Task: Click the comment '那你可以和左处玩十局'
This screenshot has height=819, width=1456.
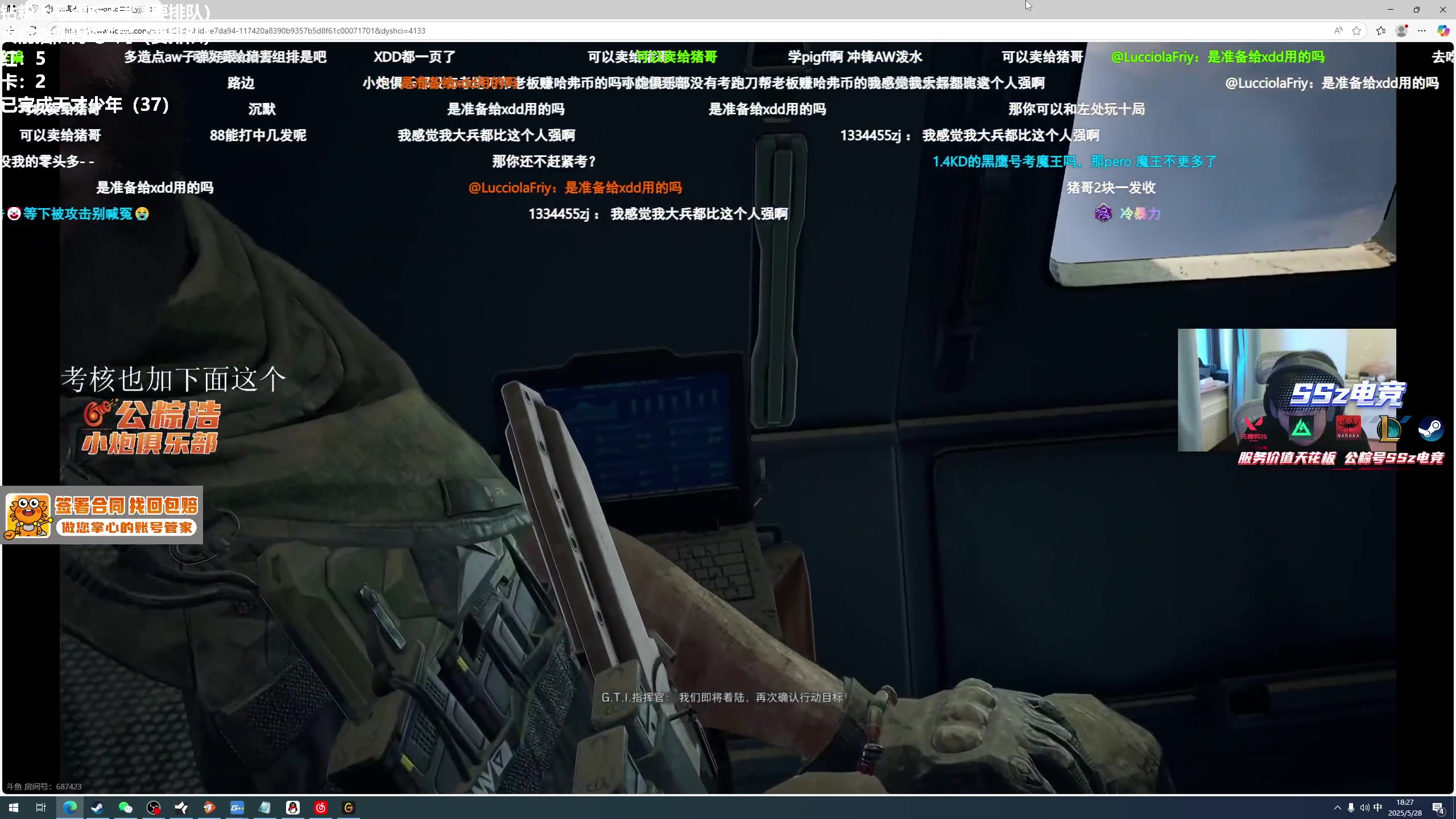Action: pos(1076,109)
